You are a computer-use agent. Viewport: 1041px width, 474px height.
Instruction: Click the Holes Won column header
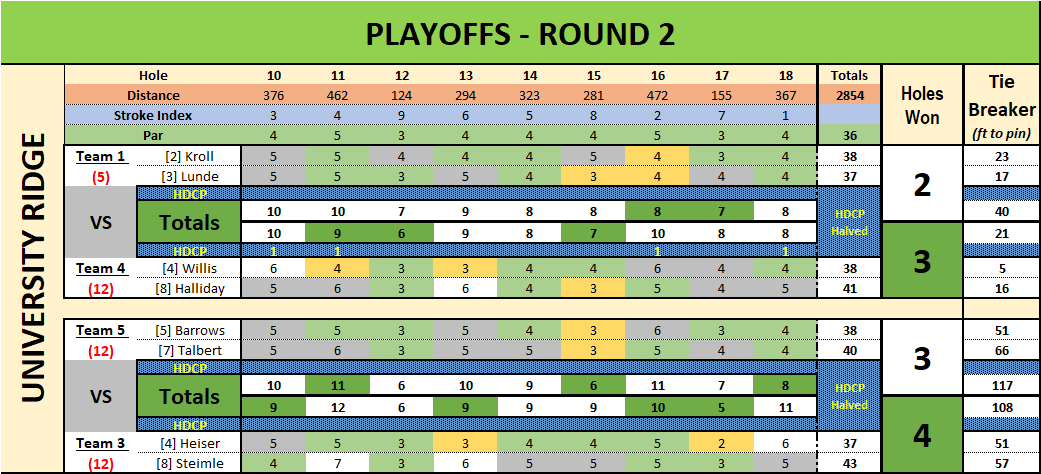coord(921,105)
